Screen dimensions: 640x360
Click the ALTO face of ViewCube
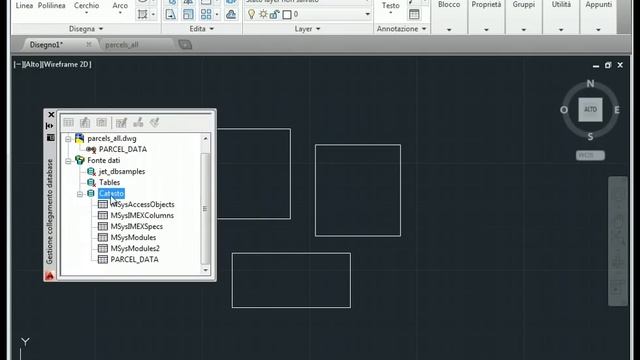pyautogui.click(x=590, y=109)
